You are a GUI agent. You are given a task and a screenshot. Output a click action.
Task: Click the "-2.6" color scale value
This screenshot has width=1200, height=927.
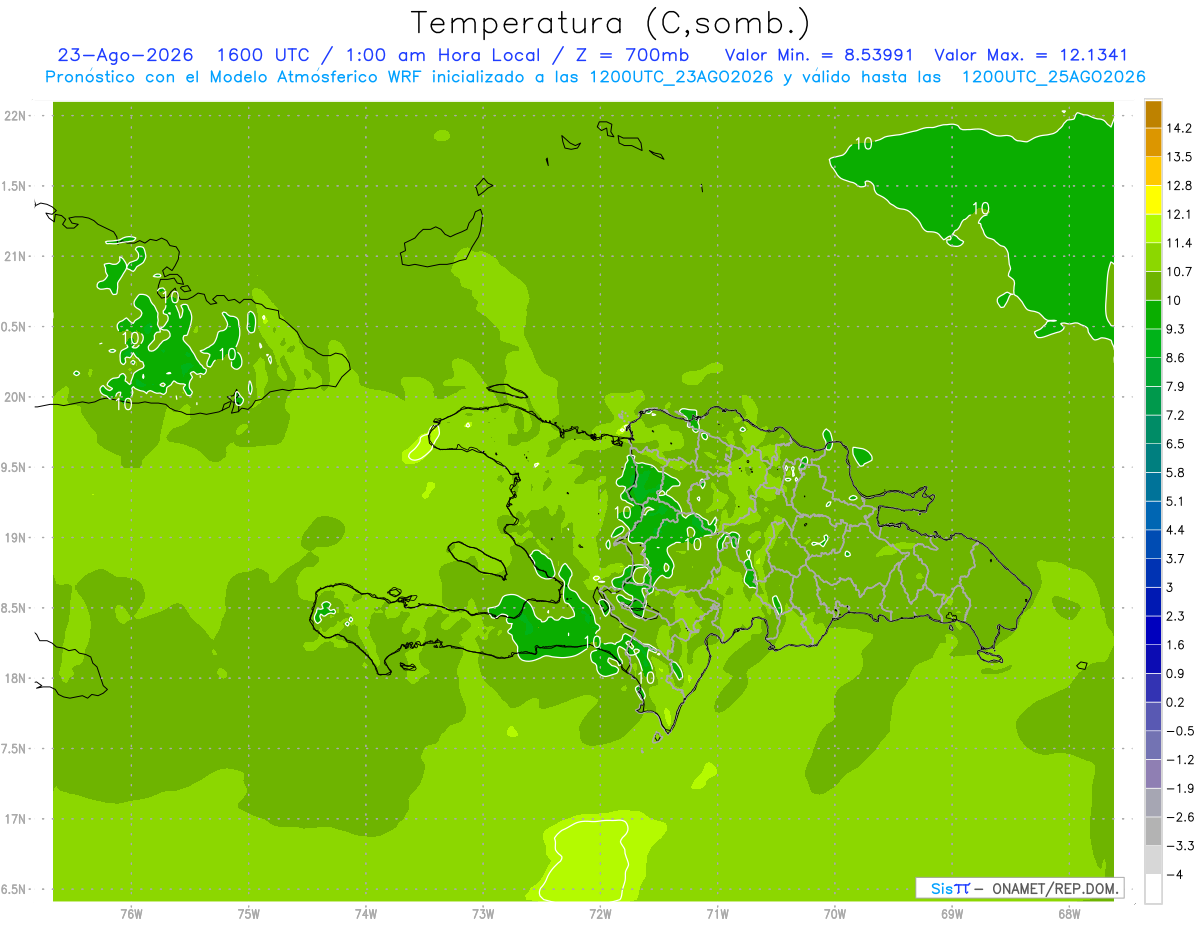tap(1179, 817)
